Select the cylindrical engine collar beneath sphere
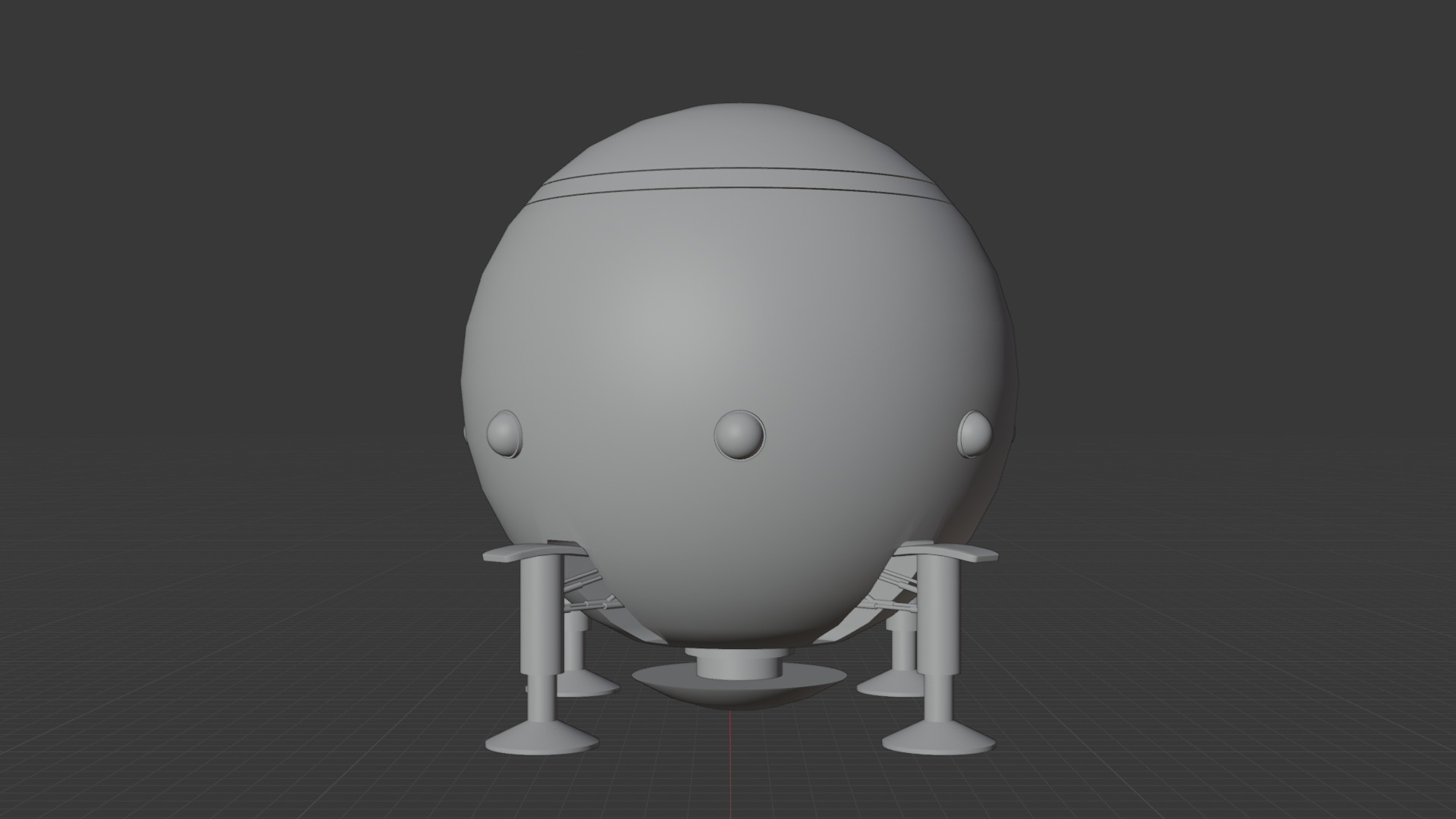Screen dimensions: 1456x819 [x=739, y=664]
